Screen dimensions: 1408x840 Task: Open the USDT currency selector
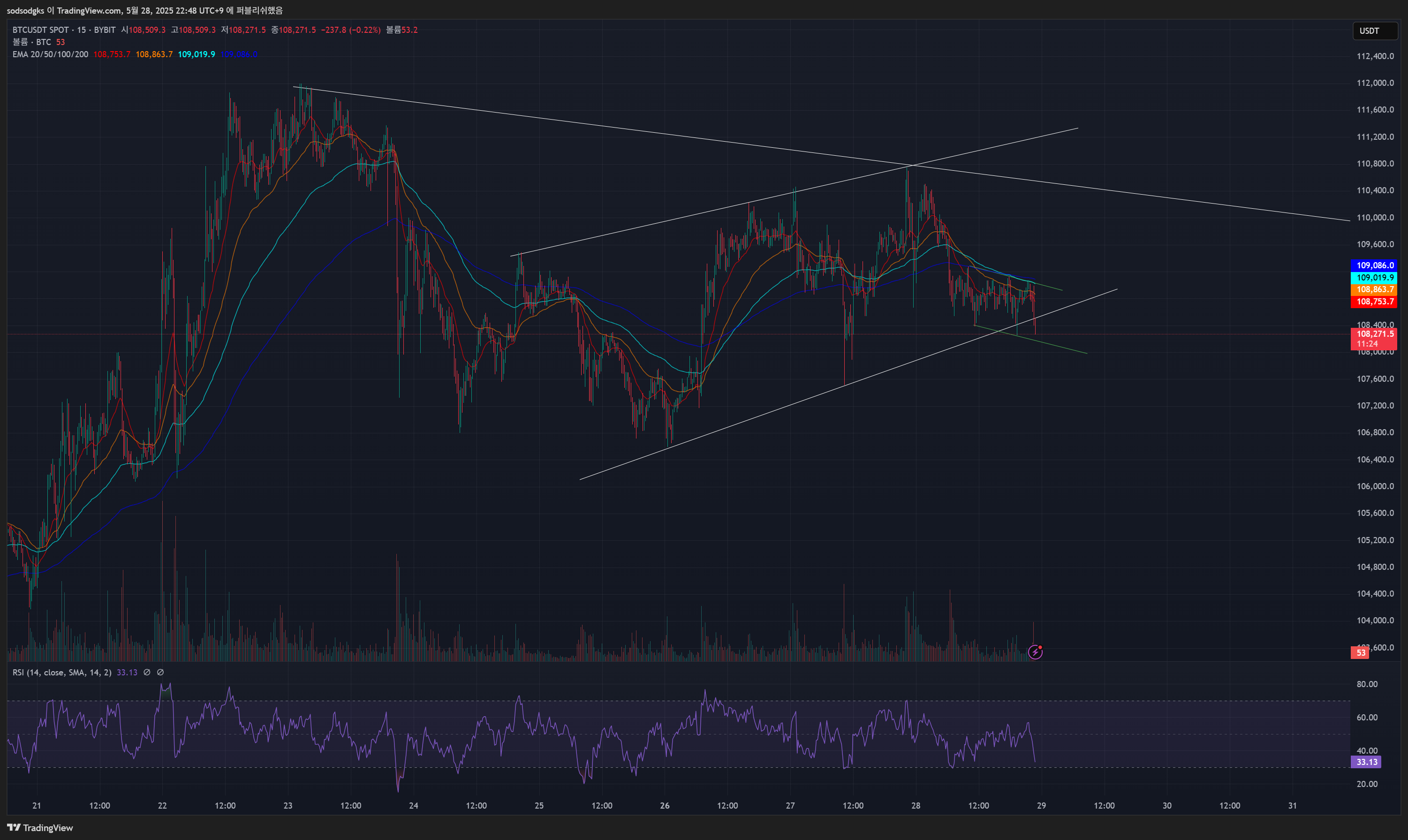(x=1375, y=30)
